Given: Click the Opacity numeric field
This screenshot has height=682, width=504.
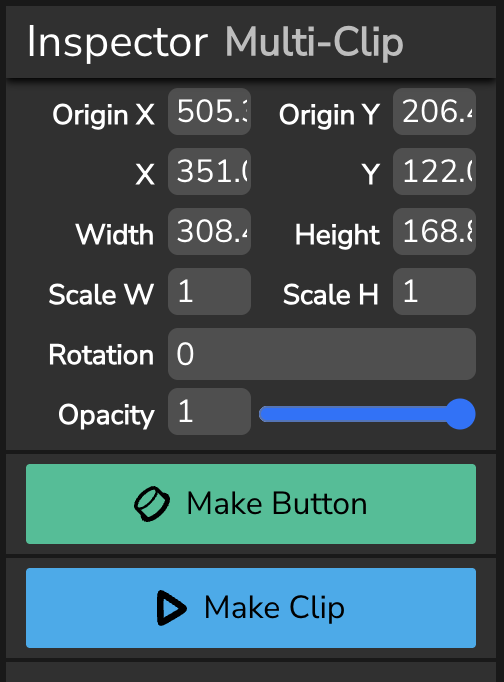Looking at the screenshot, I should click(210, 411).
